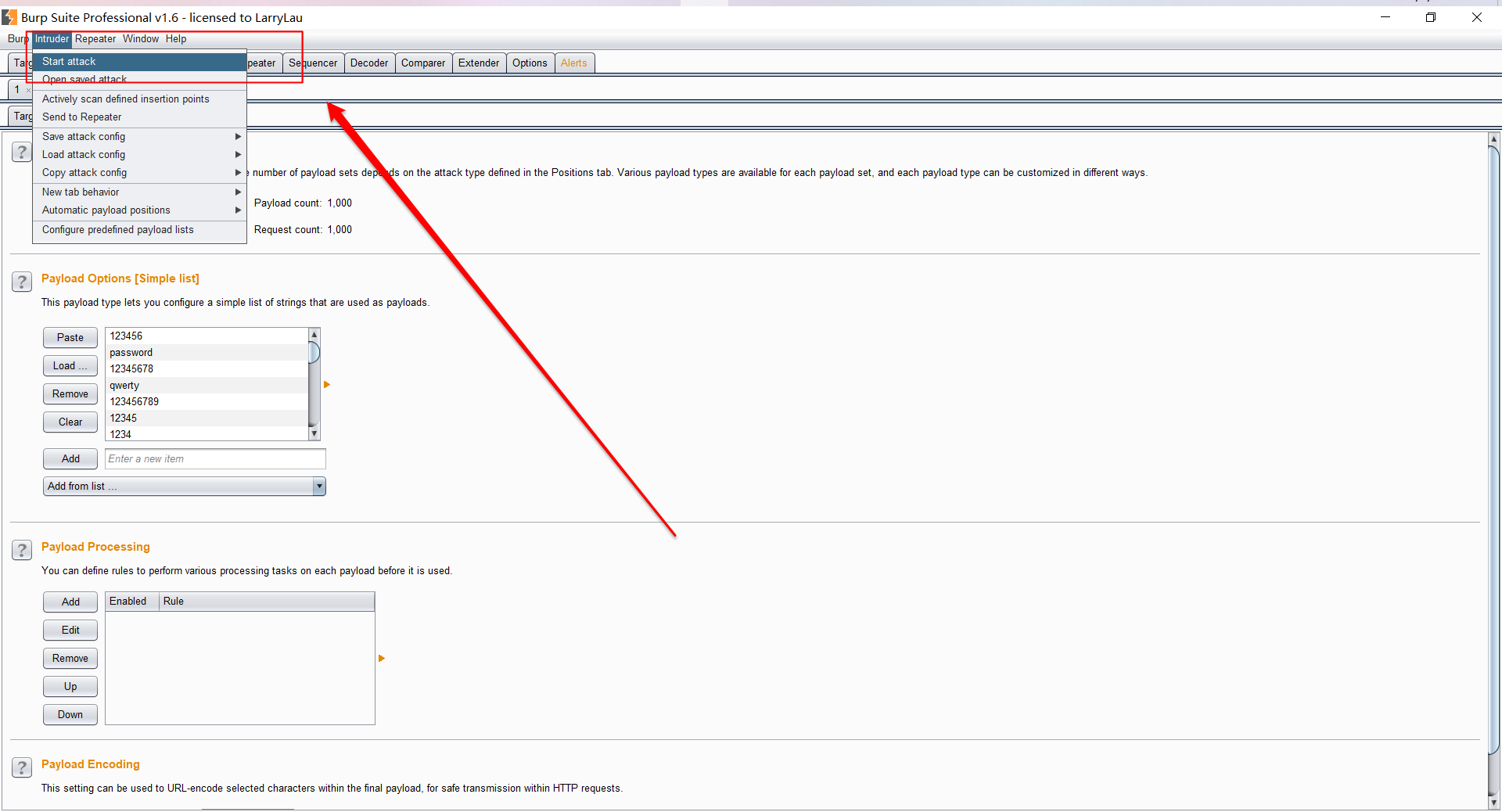
Task: Click Remove in Payload Processing
Action: tap(70, 659)
